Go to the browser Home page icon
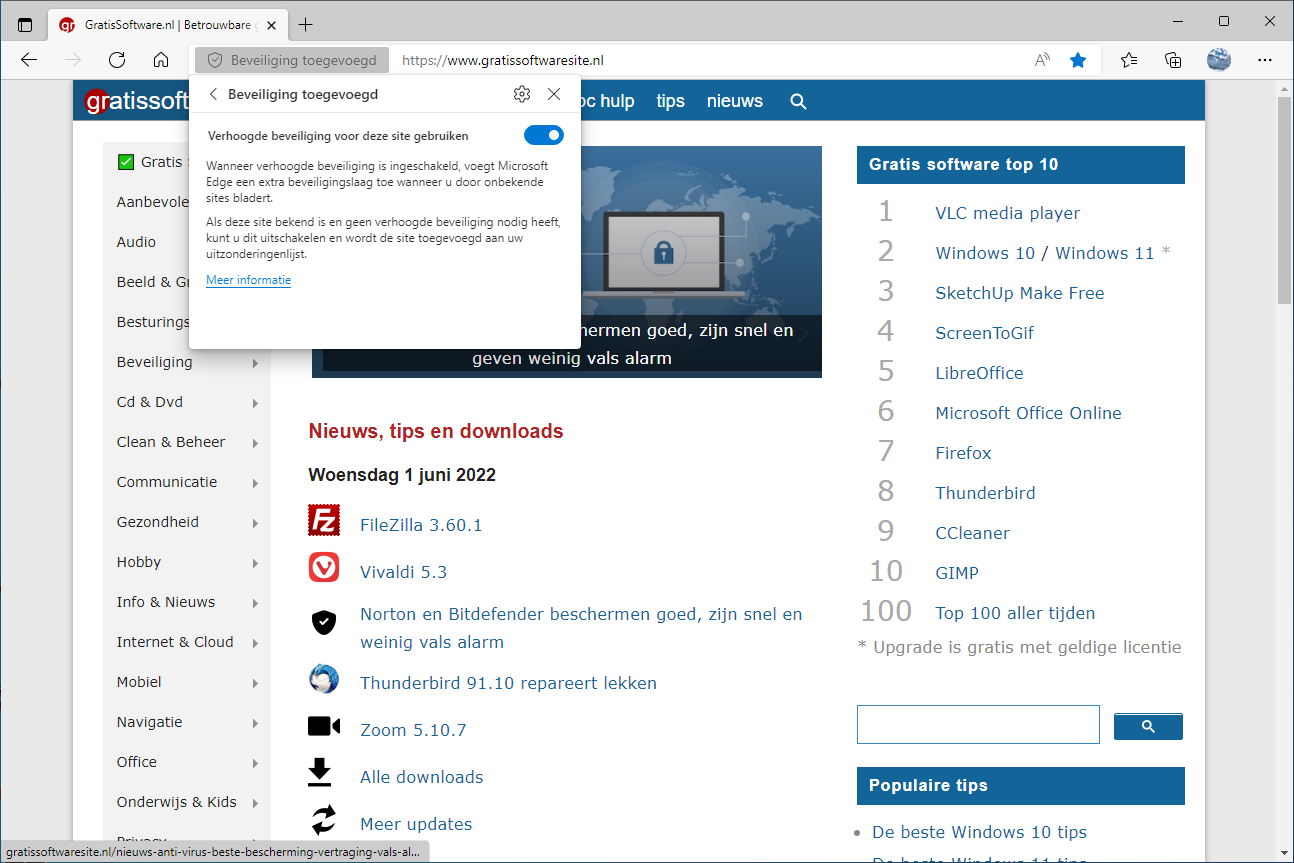 pos(161,60)
